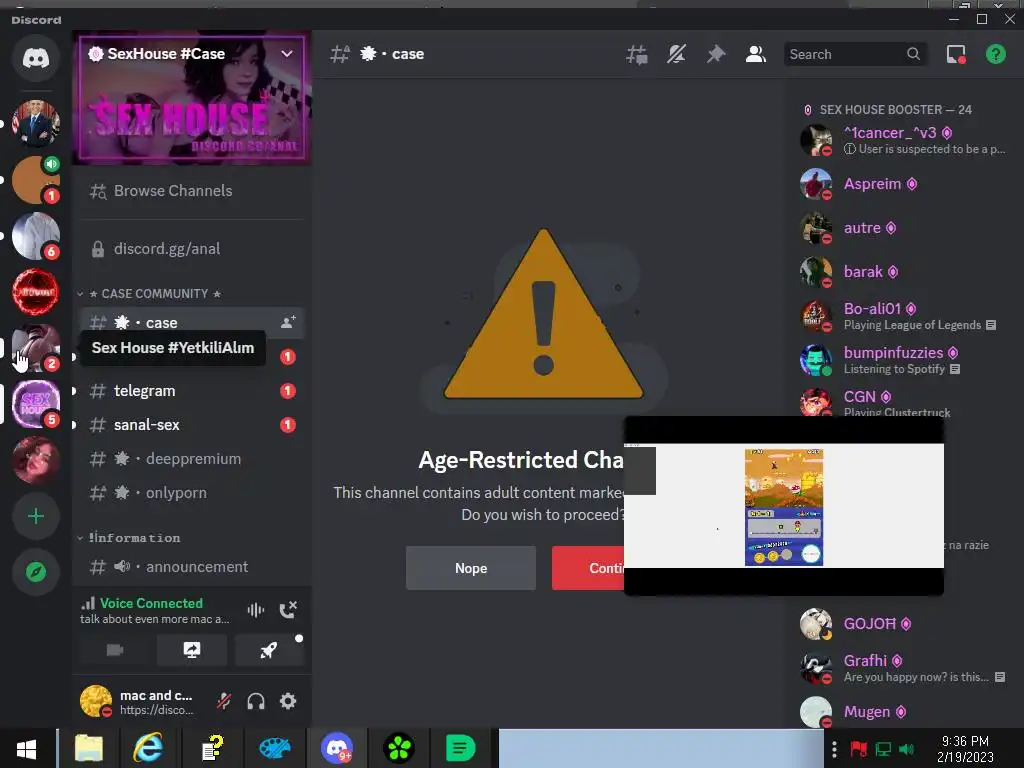This screenshot has height=768, width=1024.
Task: Click the game stream popout preview
Action: [x=784, y=506]
